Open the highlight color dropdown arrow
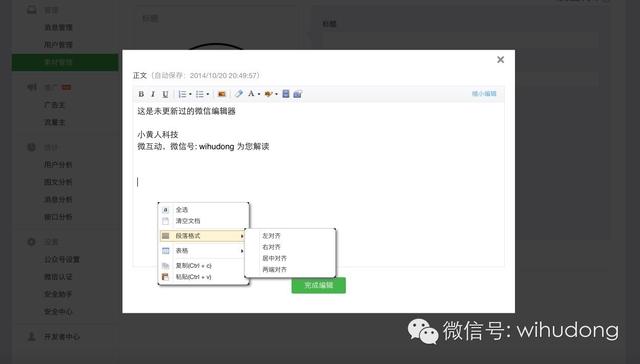The image size is (640, 364). tap(276, 94)
